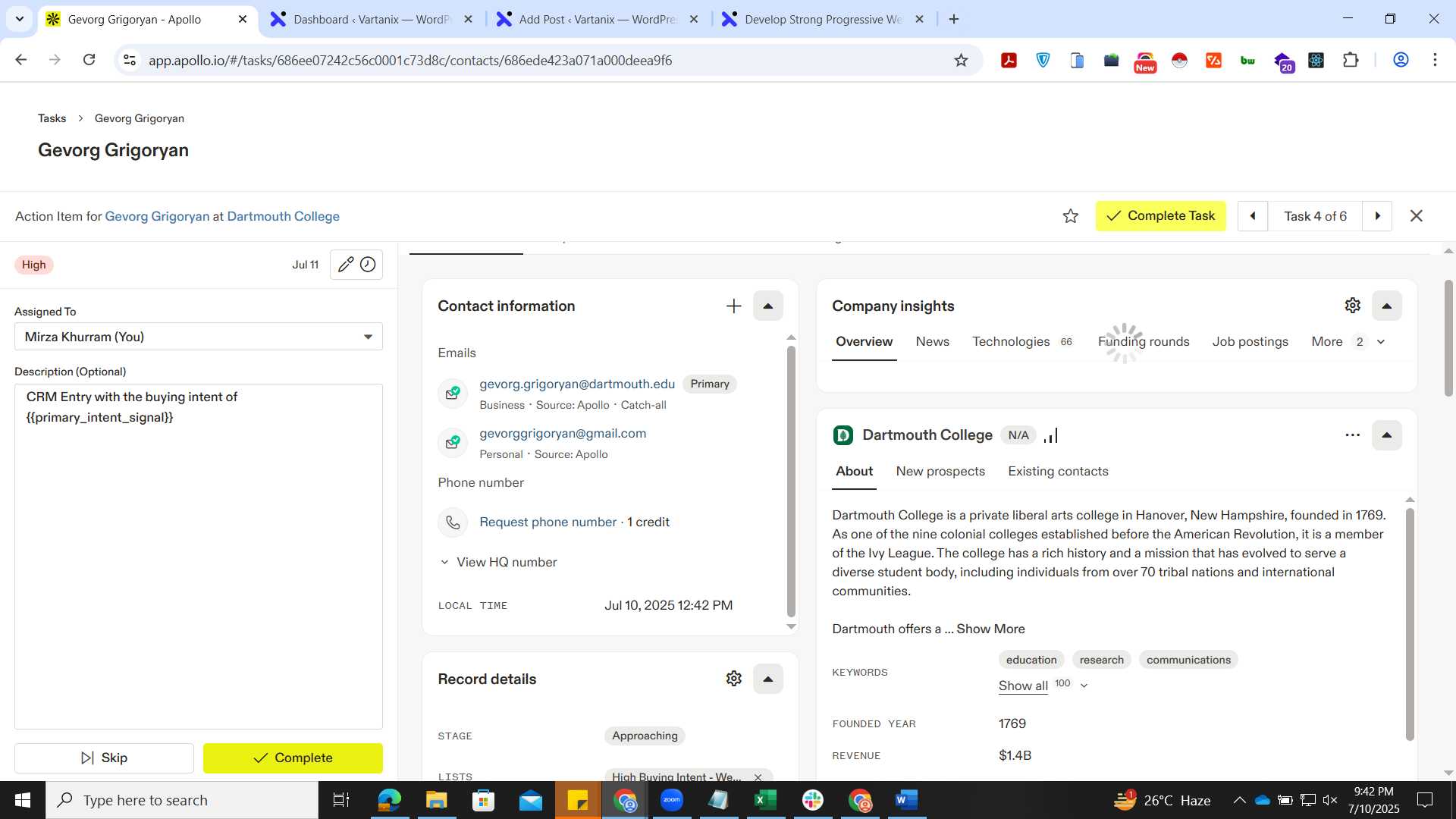Close the task panel with X

[1416, 216]
